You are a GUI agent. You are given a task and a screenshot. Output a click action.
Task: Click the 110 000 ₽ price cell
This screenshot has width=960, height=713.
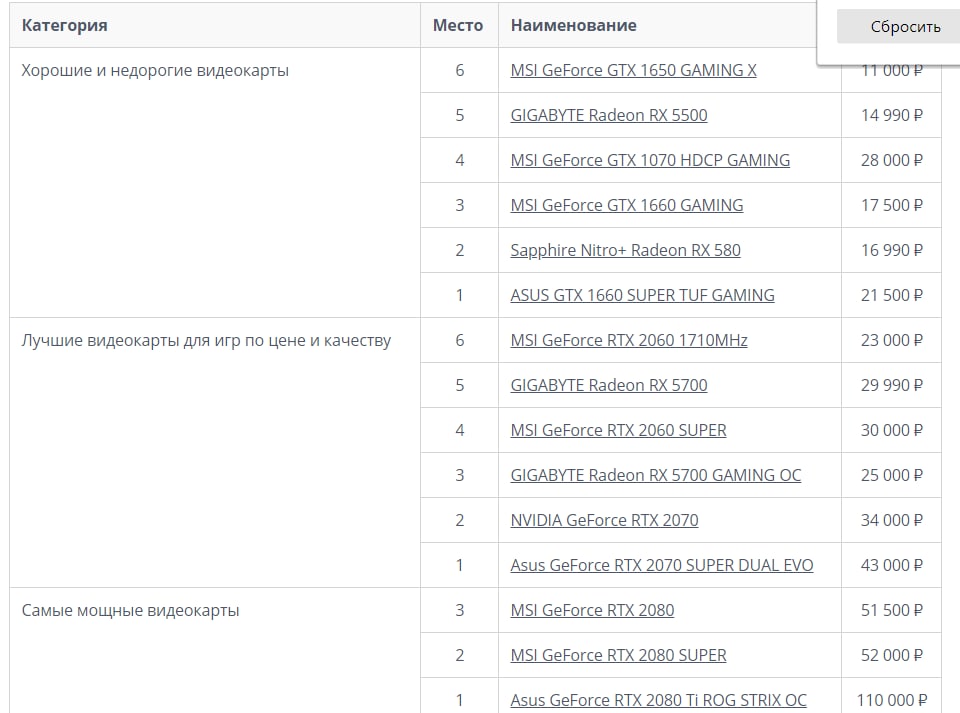click(x=891, y=696)
